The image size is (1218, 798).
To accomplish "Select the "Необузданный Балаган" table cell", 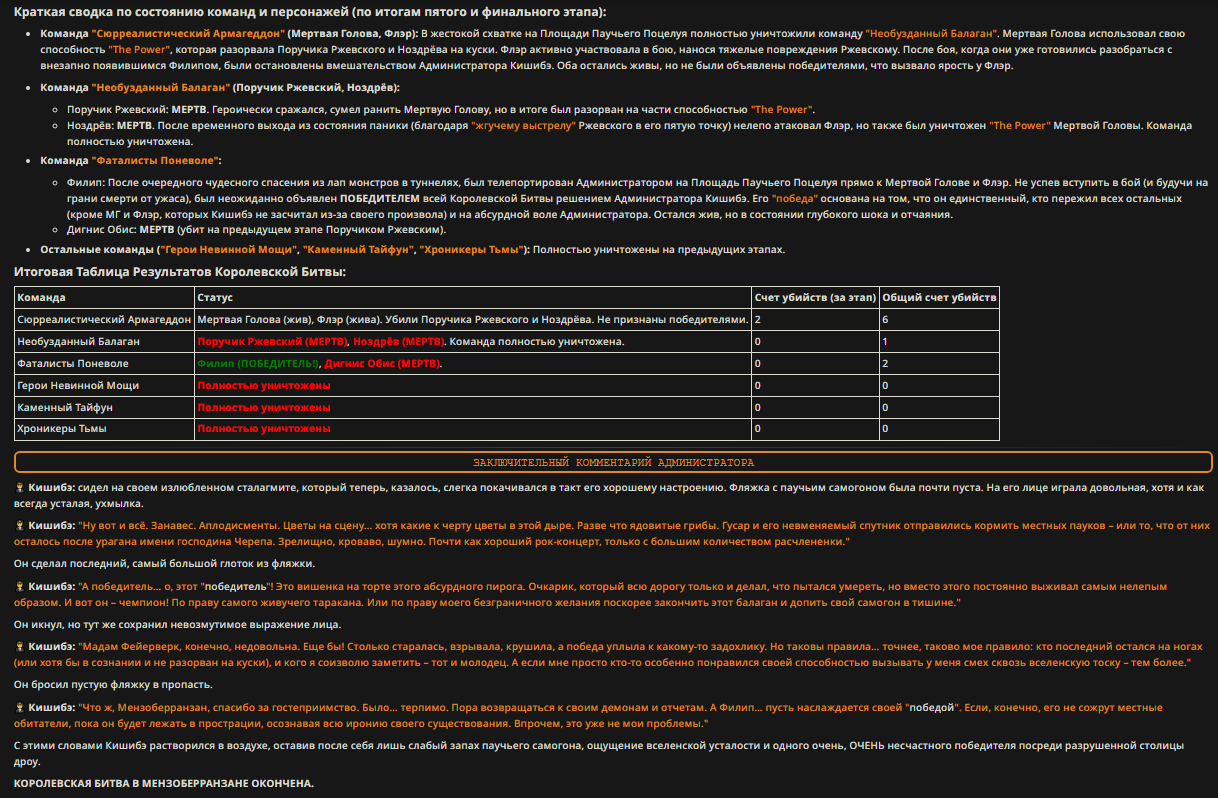I will coord(104,341).
